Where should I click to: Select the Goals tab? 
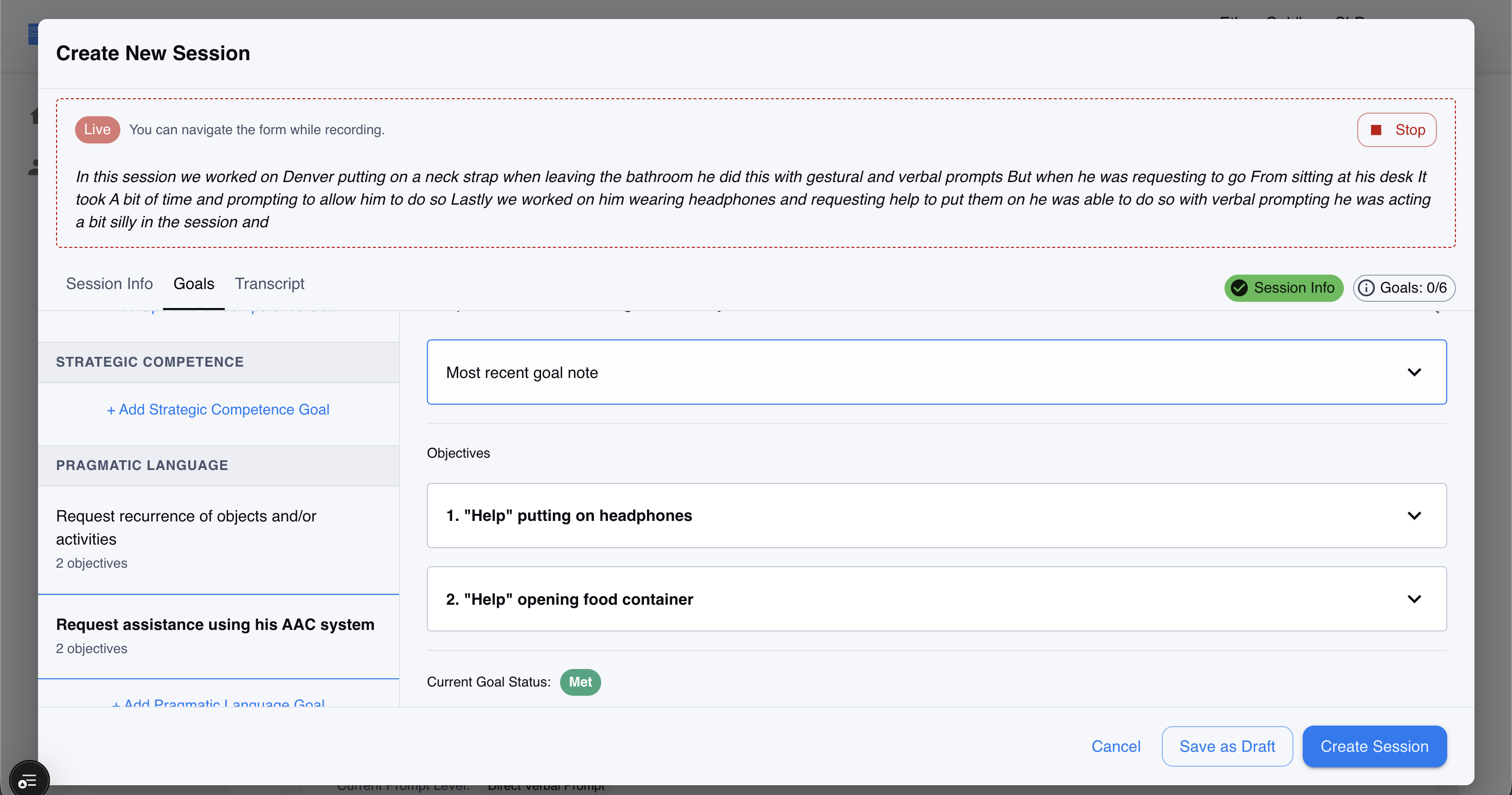(194, 284)
